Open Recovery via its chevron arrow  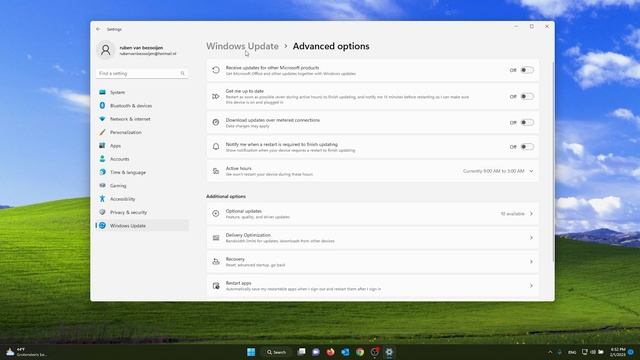tap(531, 262)
